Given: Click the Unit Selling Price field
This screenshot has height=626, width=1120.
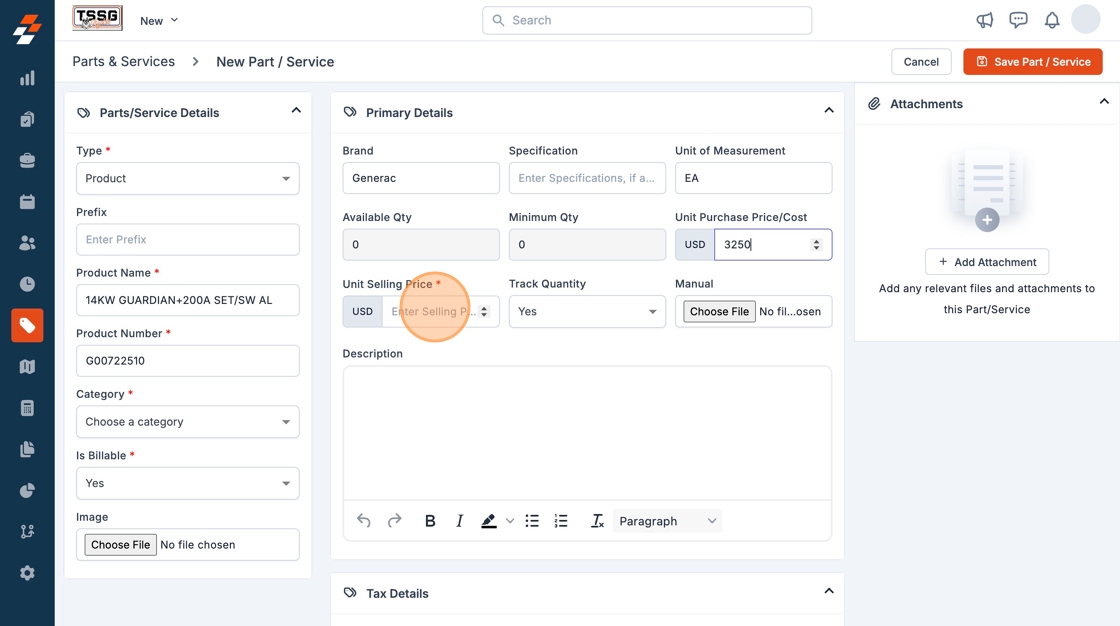Looking at the screenshot, I should (x=431, y=312).
